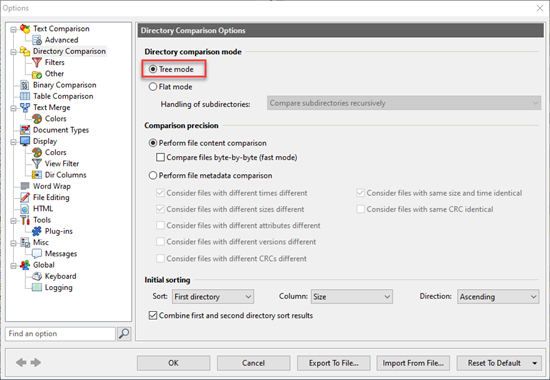Toggle Consider files with different versions different

pyautogui.click(x=160, y=242)
